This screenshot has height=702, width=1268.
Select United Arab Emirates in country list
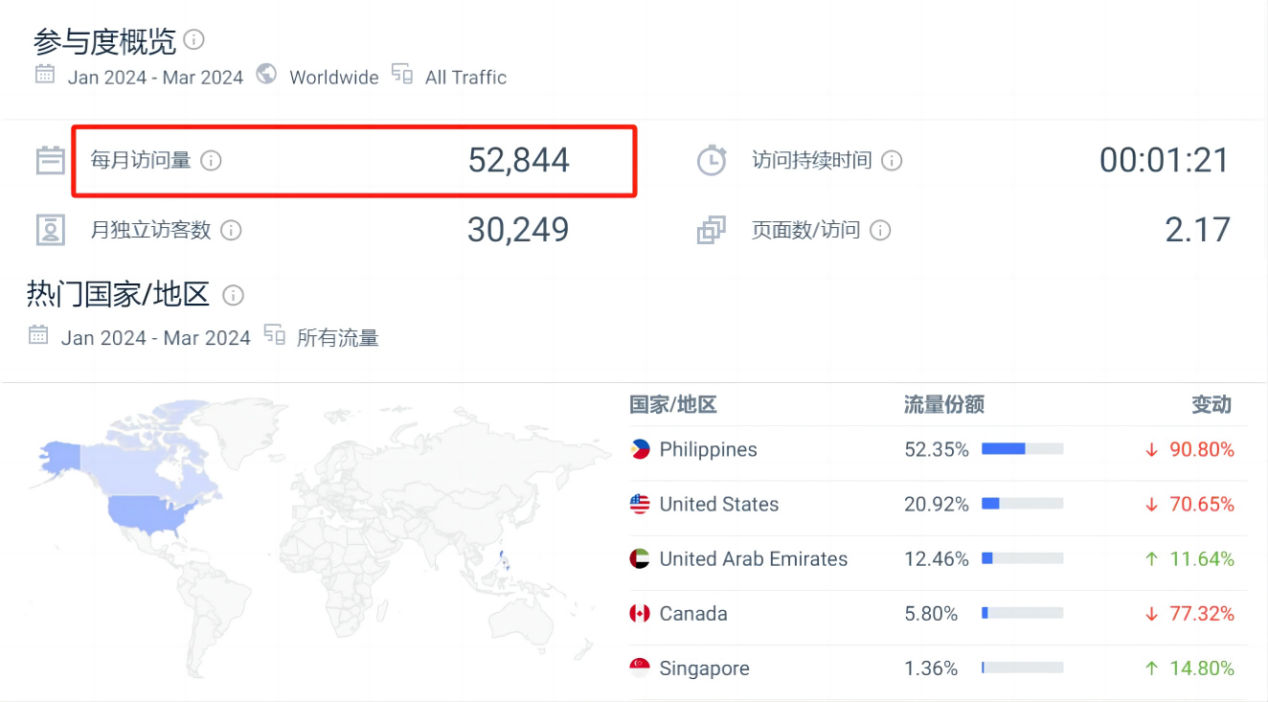click(752, 559)
